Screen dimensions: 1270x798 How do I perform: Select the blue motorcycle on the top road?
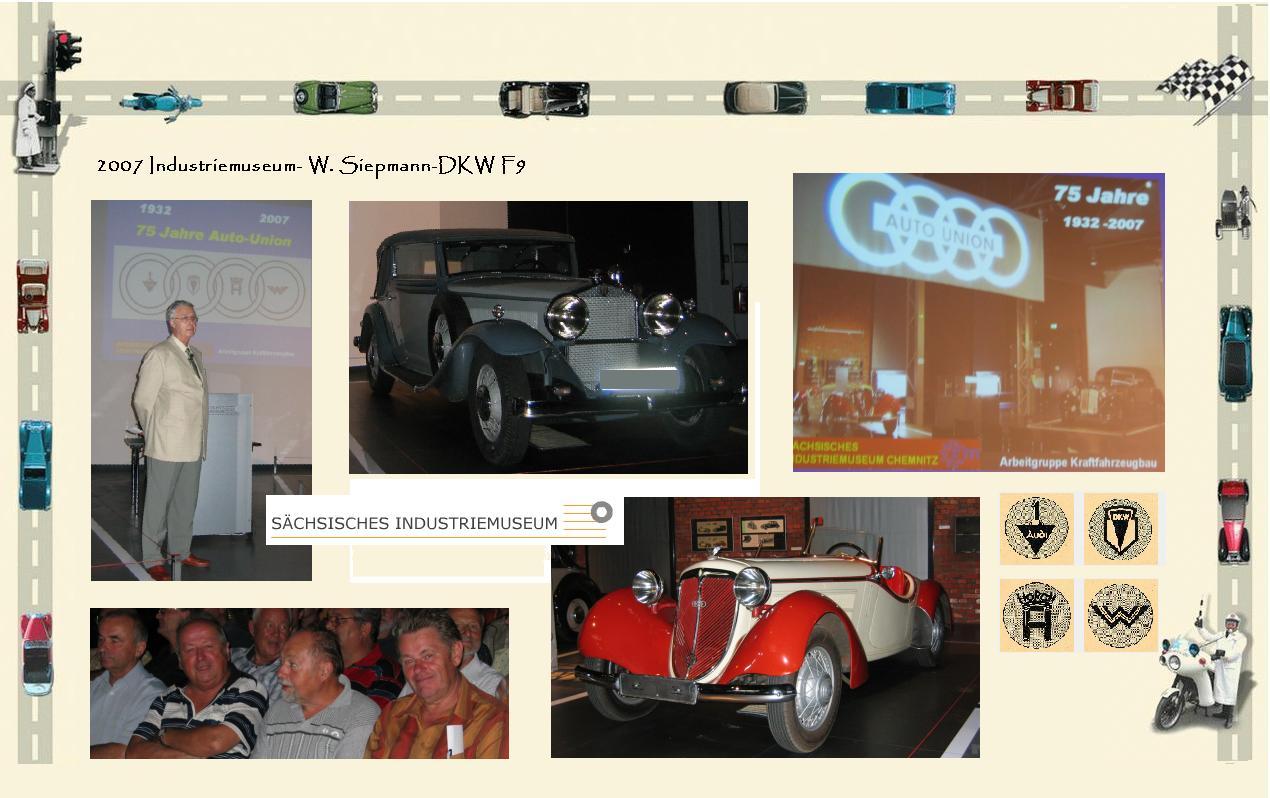click(160, 102)
